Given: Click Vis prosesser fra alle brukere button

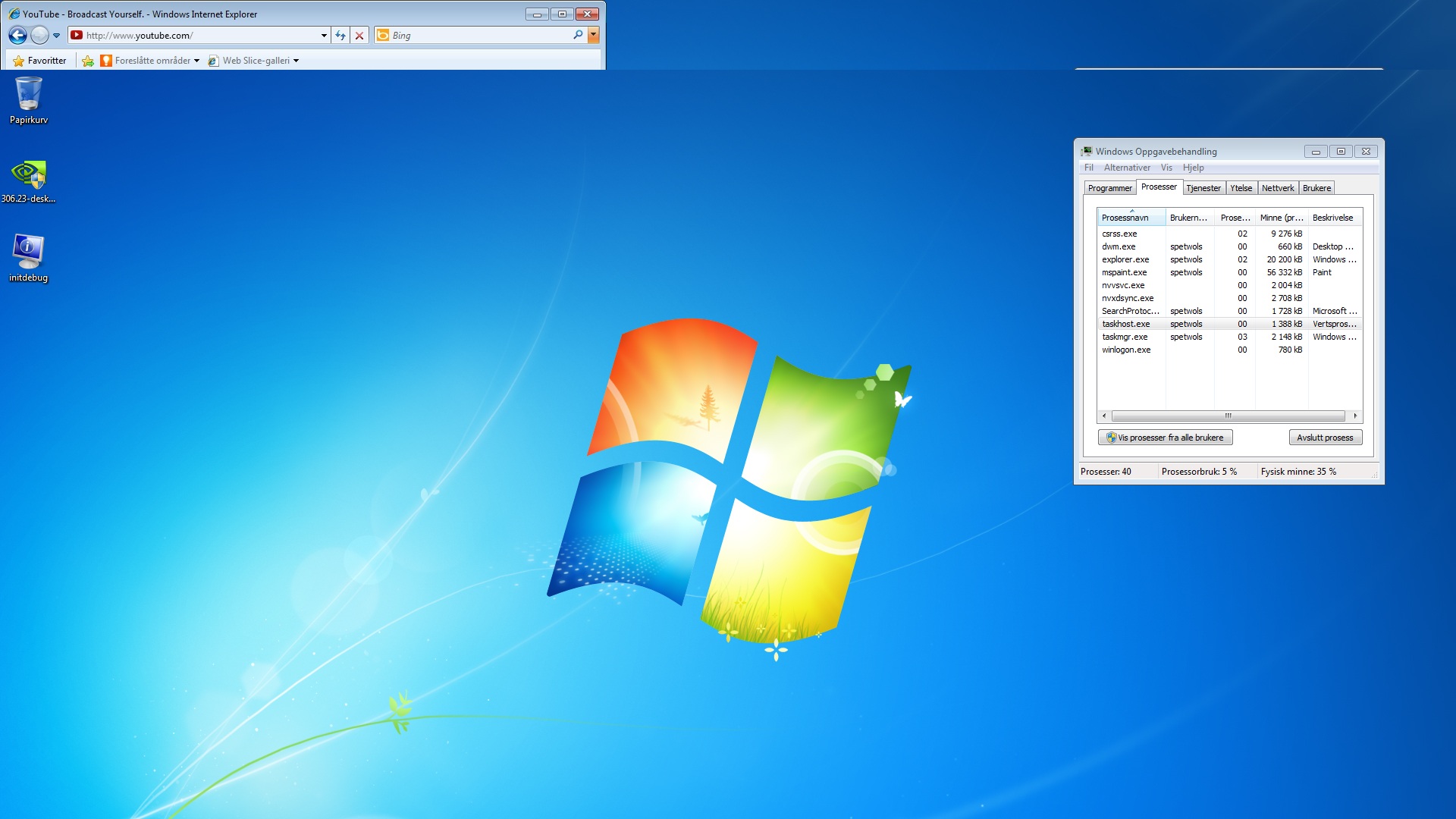Looking at the screenshot, I should point(1165,438).
